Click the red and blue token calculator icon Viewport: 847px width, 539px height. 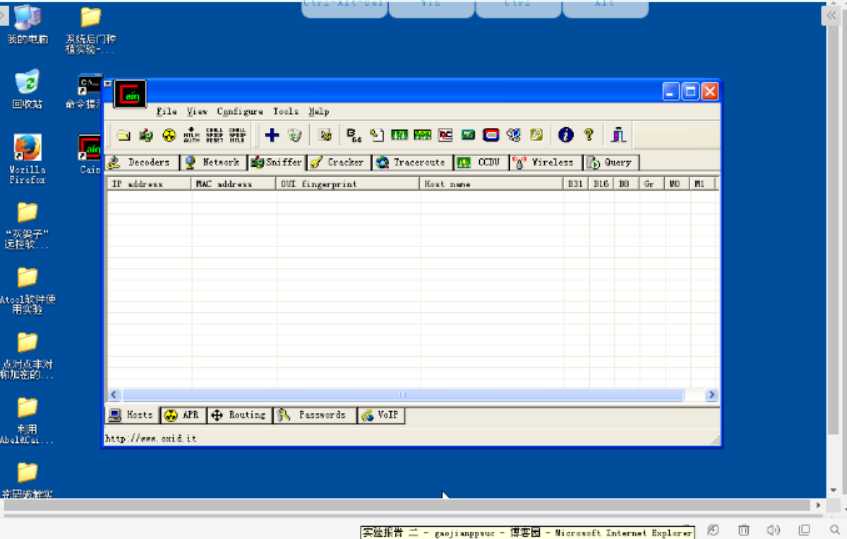coord(490,135)
